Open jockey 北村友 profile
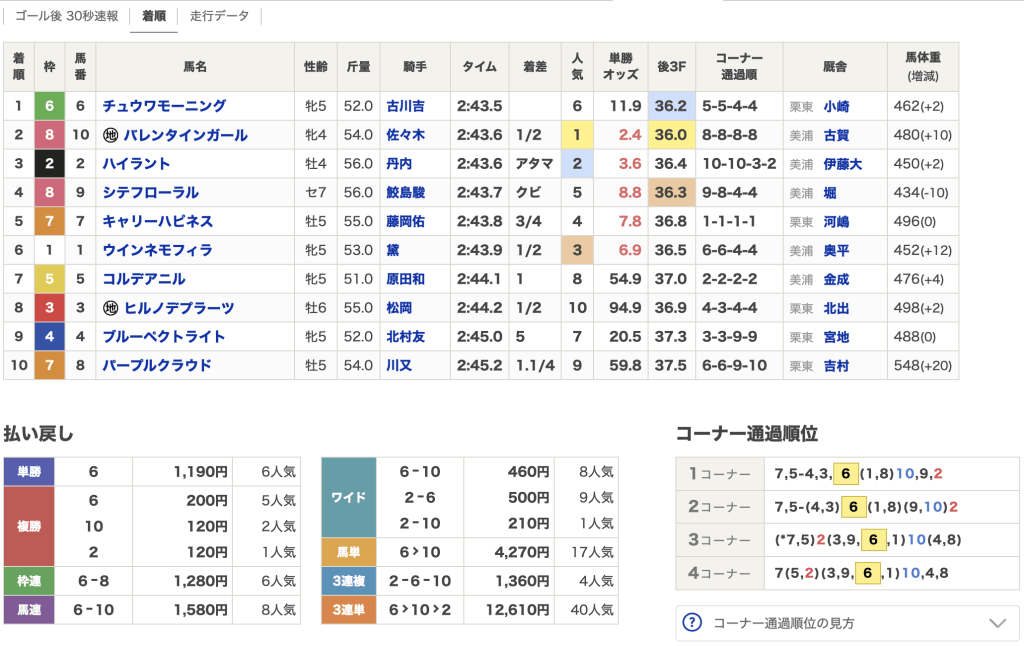This screenshot has height=646, width=1024. [x=406, y=336]
